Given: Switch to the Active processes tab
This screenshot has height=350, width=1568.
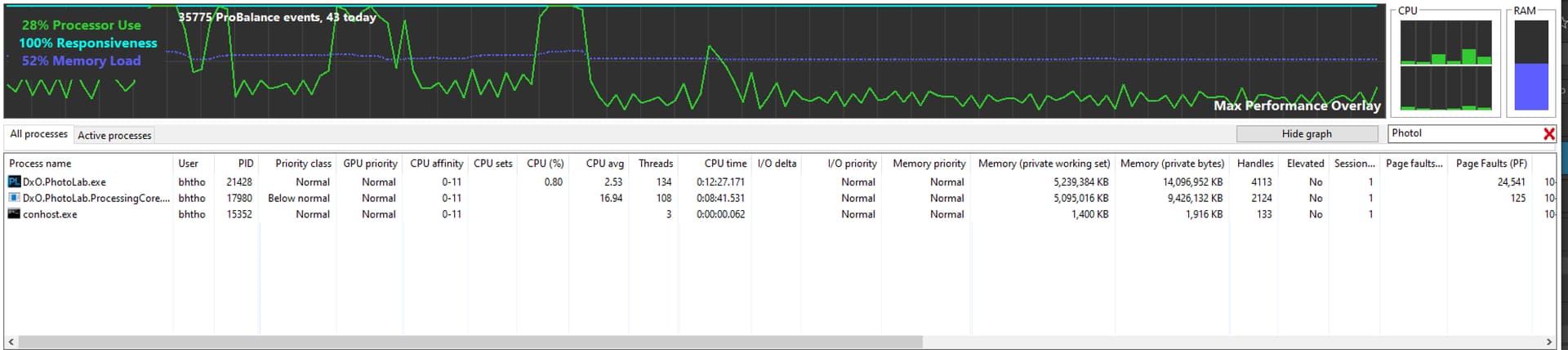Looking at the screenshot, I should 114,136.
